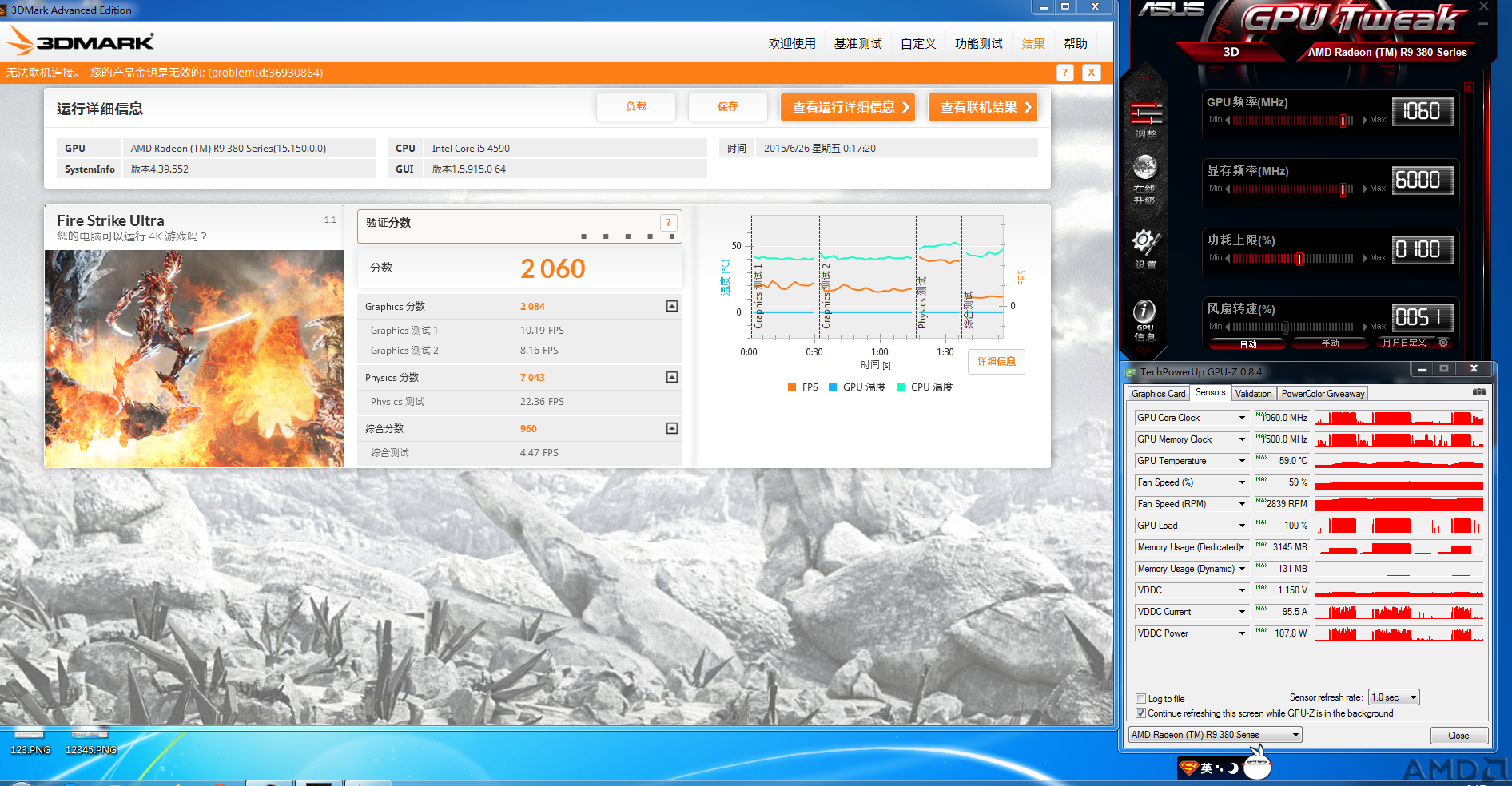Viewport: 1512px width, 786px height.
Task: Click the ASUS logo in GPU Tweak
Action: [x=1172, y=10]
